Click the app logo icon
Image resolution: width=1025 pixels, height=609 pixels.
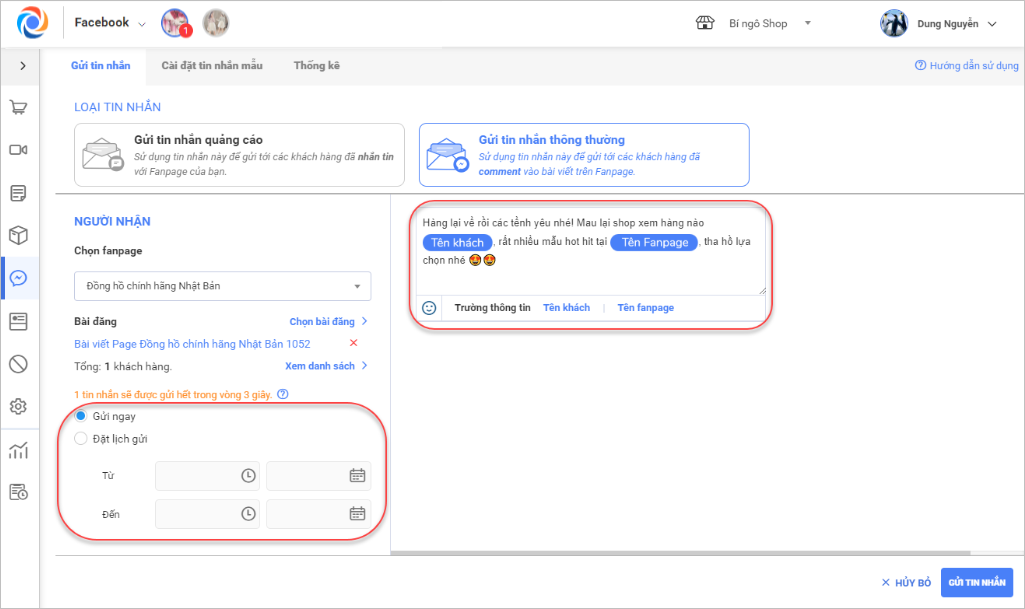click(x=32, y=23)
